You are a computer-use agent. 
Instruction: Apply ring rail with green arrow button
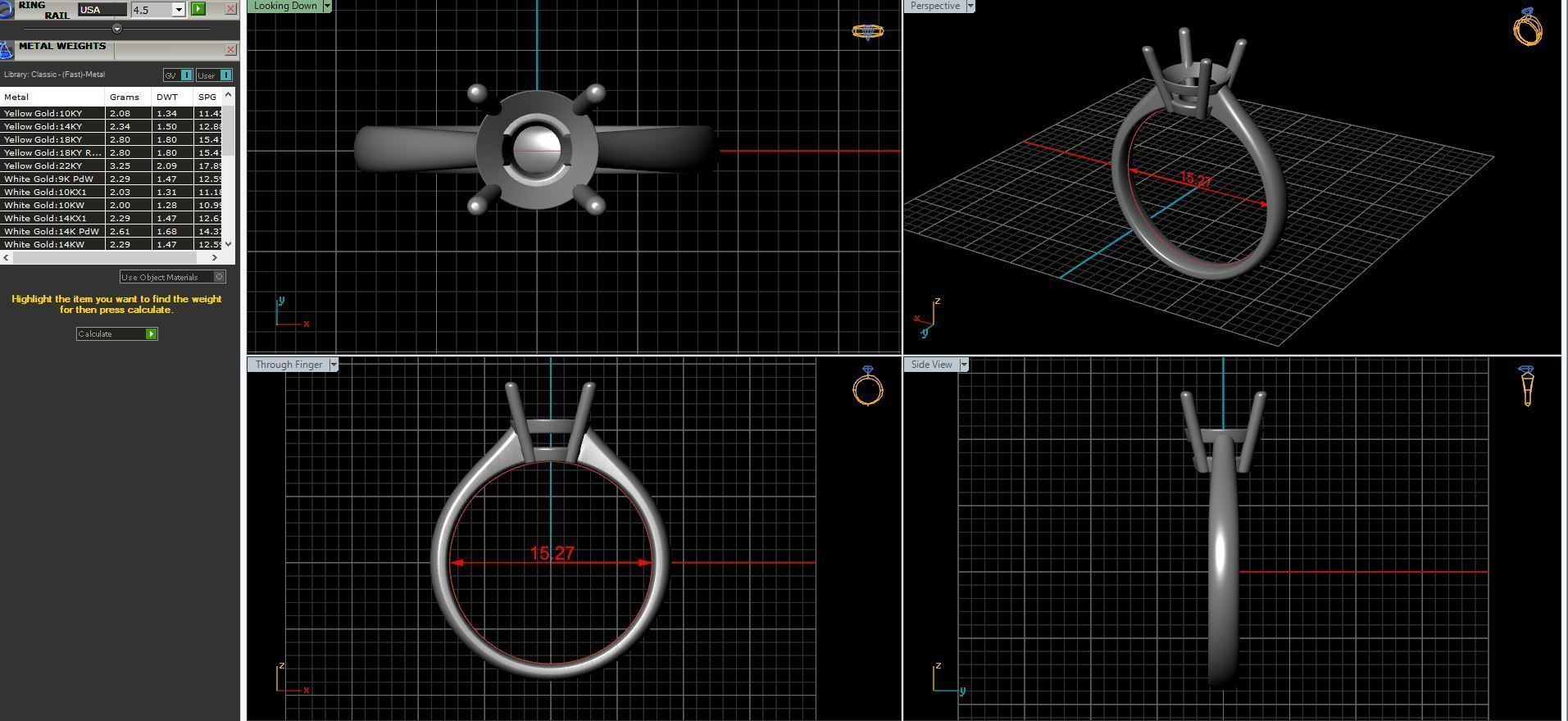tap(198, 9)
